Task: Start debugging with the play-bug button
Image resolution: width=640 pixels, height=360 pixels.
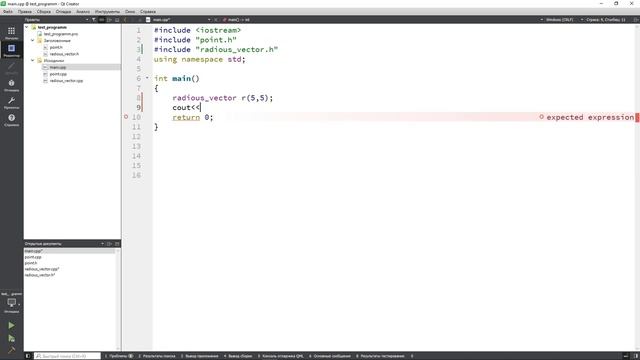Action: (x=11, y=338)
